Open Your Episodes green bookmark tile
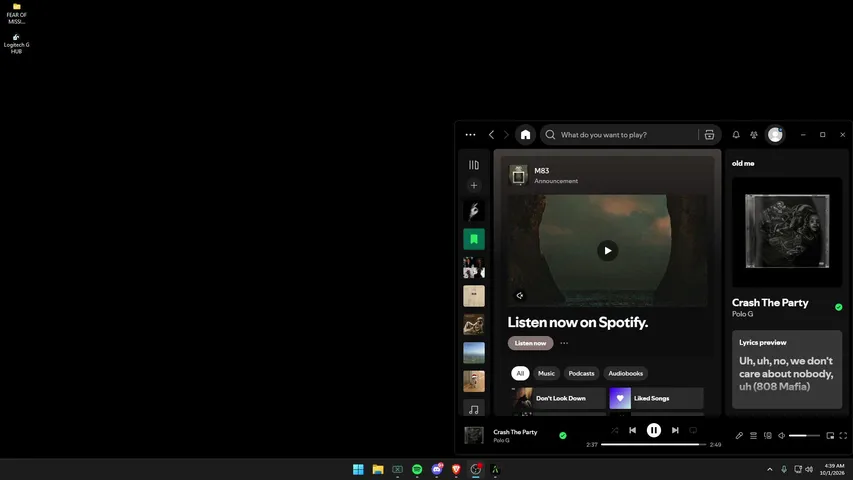853x480 pixels. coord(474,239)
